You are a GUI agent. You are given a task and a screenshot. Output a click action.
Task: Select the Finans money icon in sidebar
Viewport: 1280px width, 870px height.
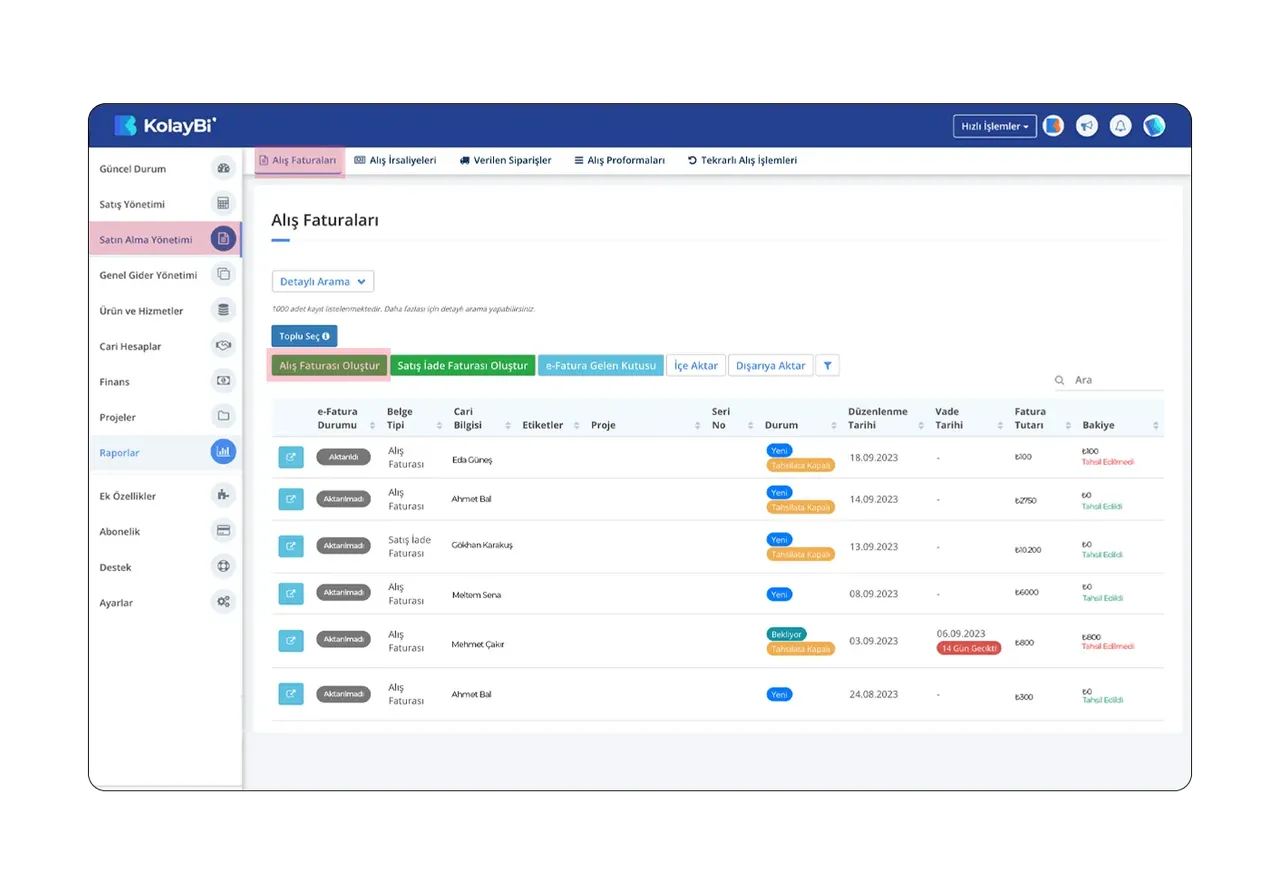pos(223,381)
